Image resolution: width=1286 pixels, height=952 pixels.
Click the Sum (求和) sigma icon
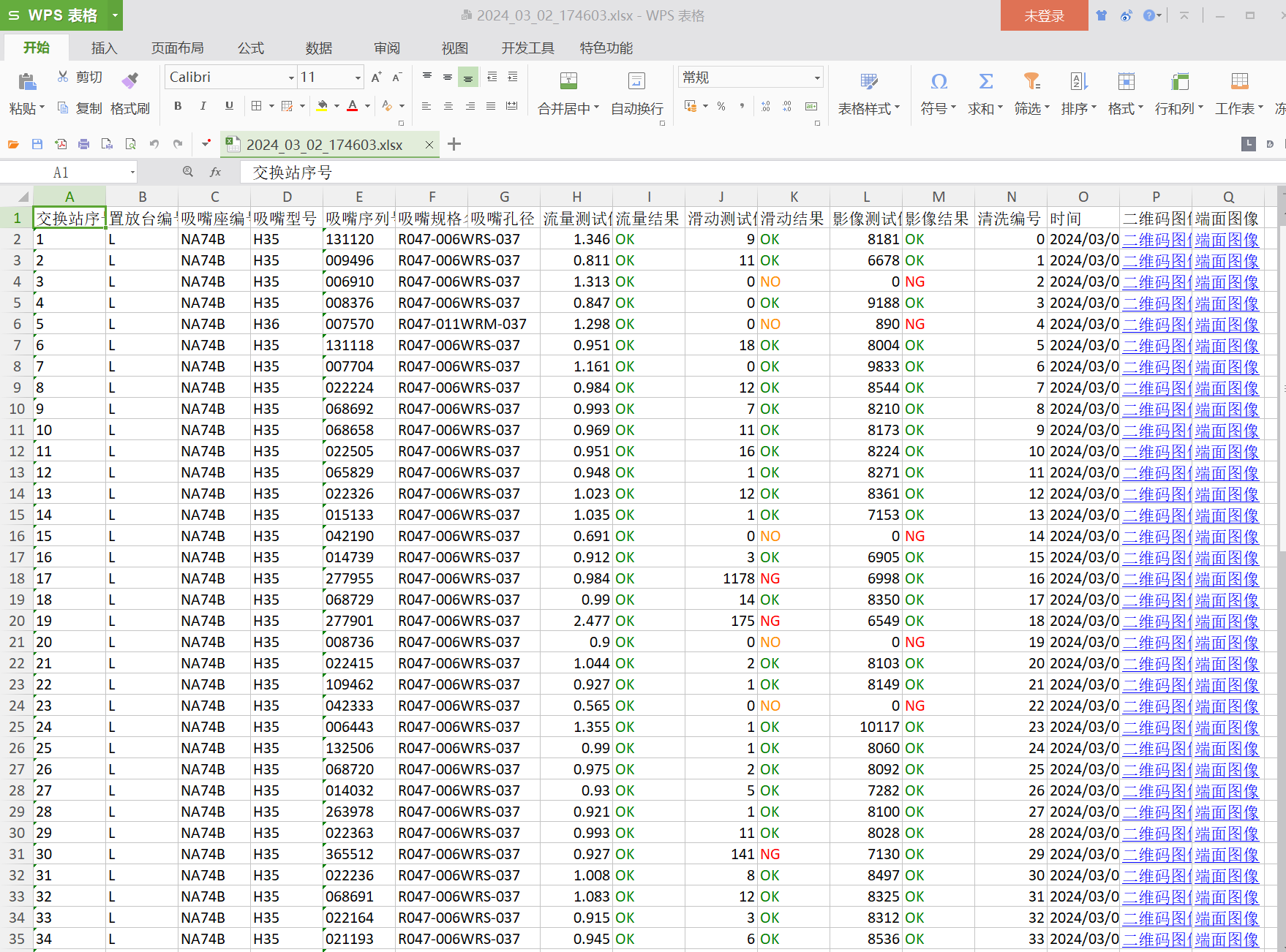[985, 81]
